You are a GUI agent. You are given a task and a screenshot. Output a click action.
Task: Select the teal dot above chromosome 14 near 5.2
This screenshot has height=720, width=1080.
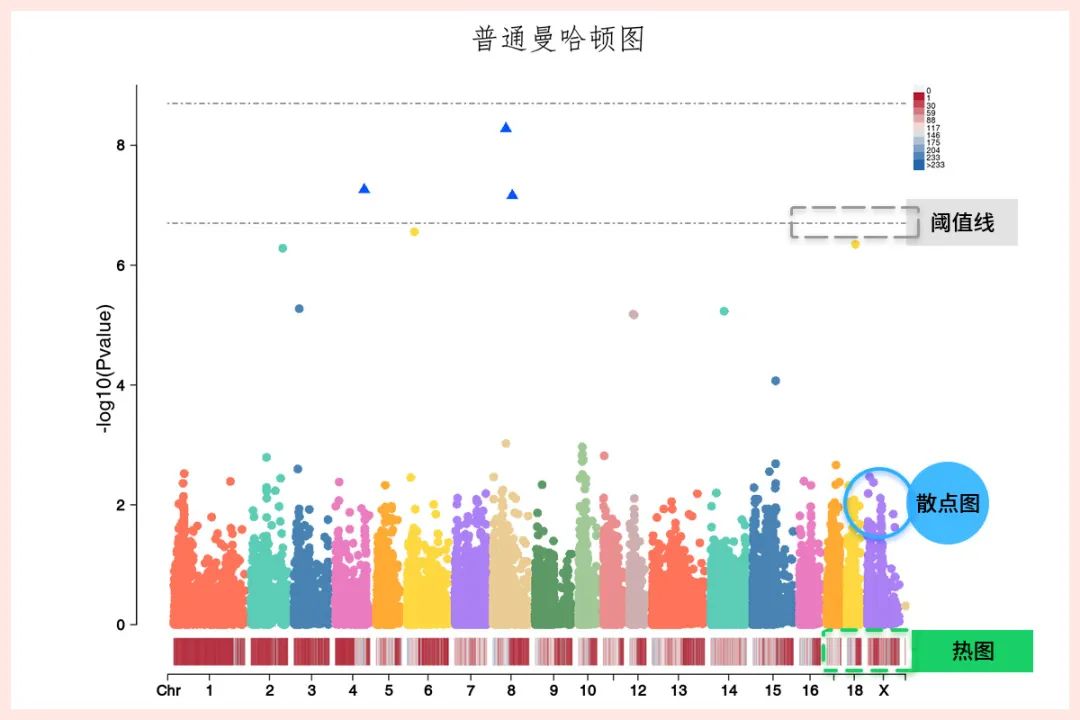(x=724, y=312)
